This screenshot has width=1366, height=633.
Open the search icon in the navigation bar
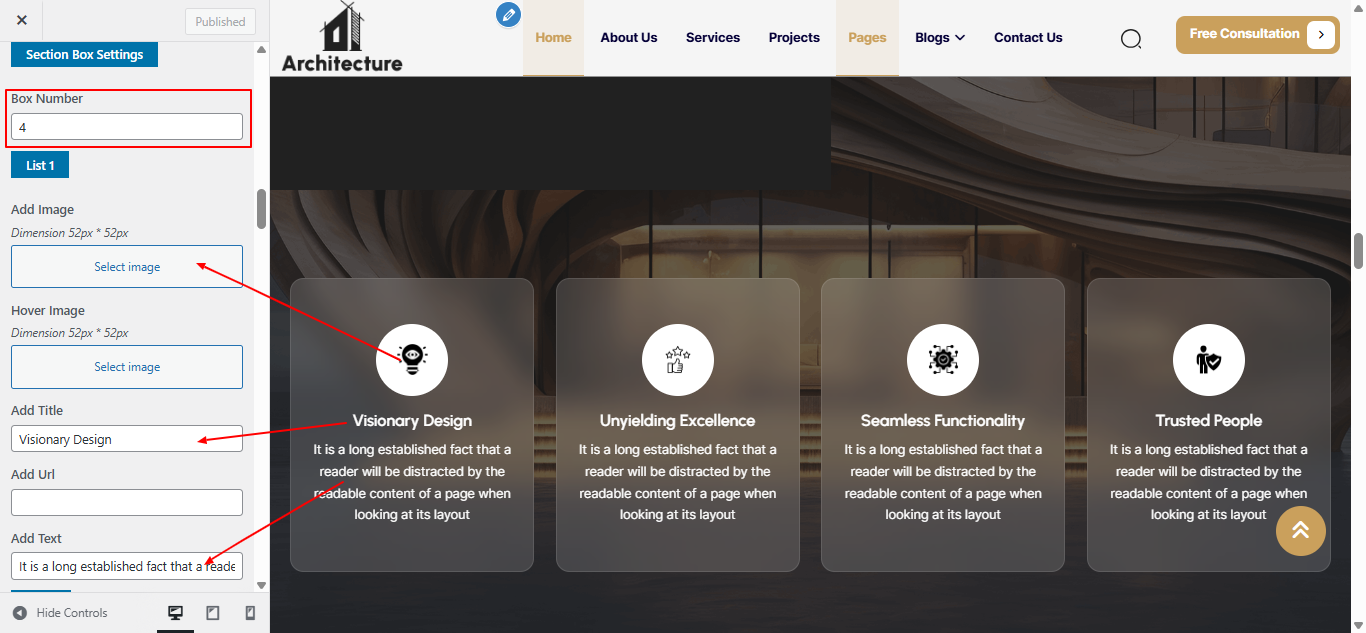(x=1131, y=38)
